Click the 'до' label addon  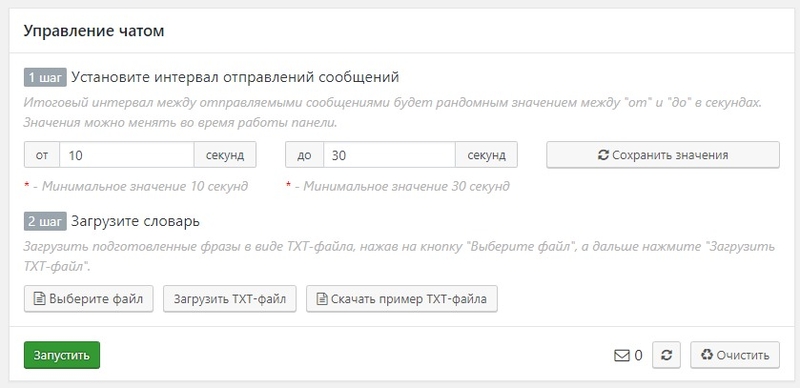304,155
